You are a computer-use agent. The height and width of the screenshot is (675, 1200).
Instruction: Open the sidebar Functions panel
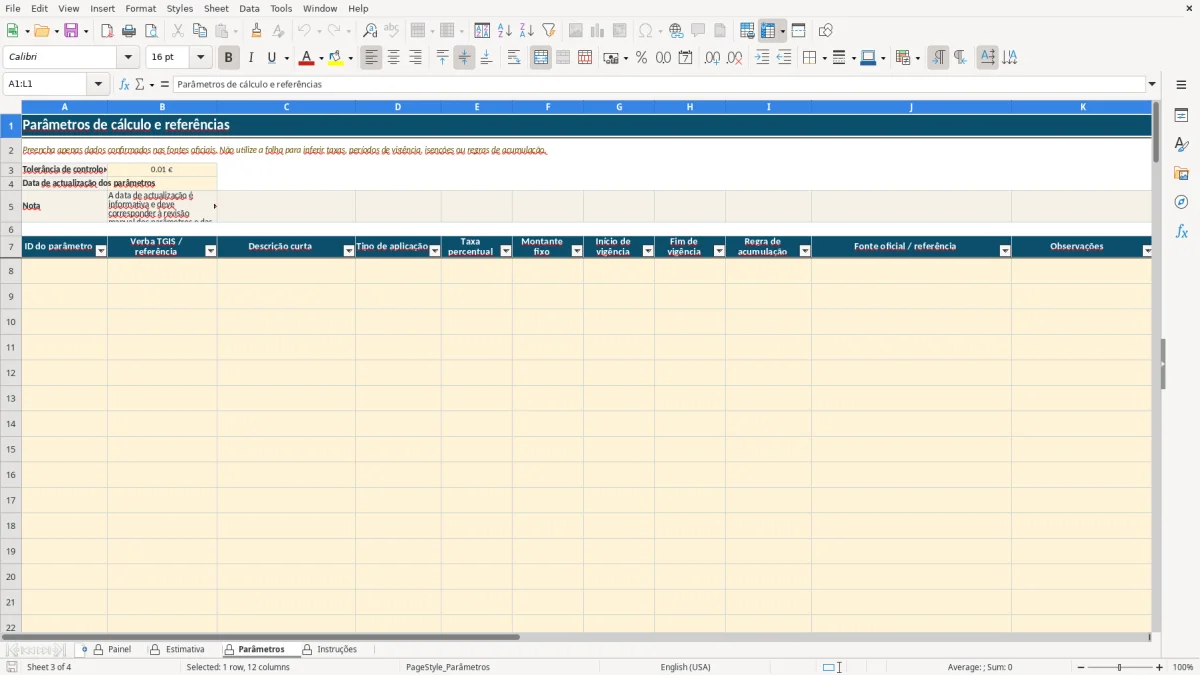(x=1181, y=232)
